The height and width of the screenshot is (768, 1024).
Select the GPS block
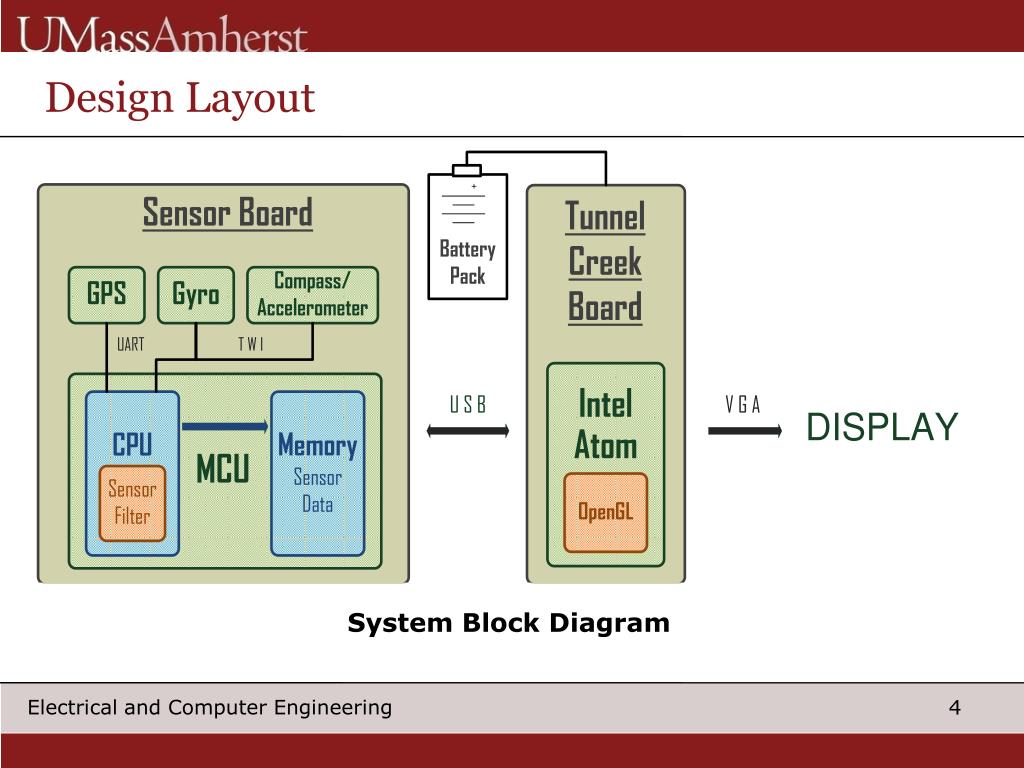click(x=106, y=295)
